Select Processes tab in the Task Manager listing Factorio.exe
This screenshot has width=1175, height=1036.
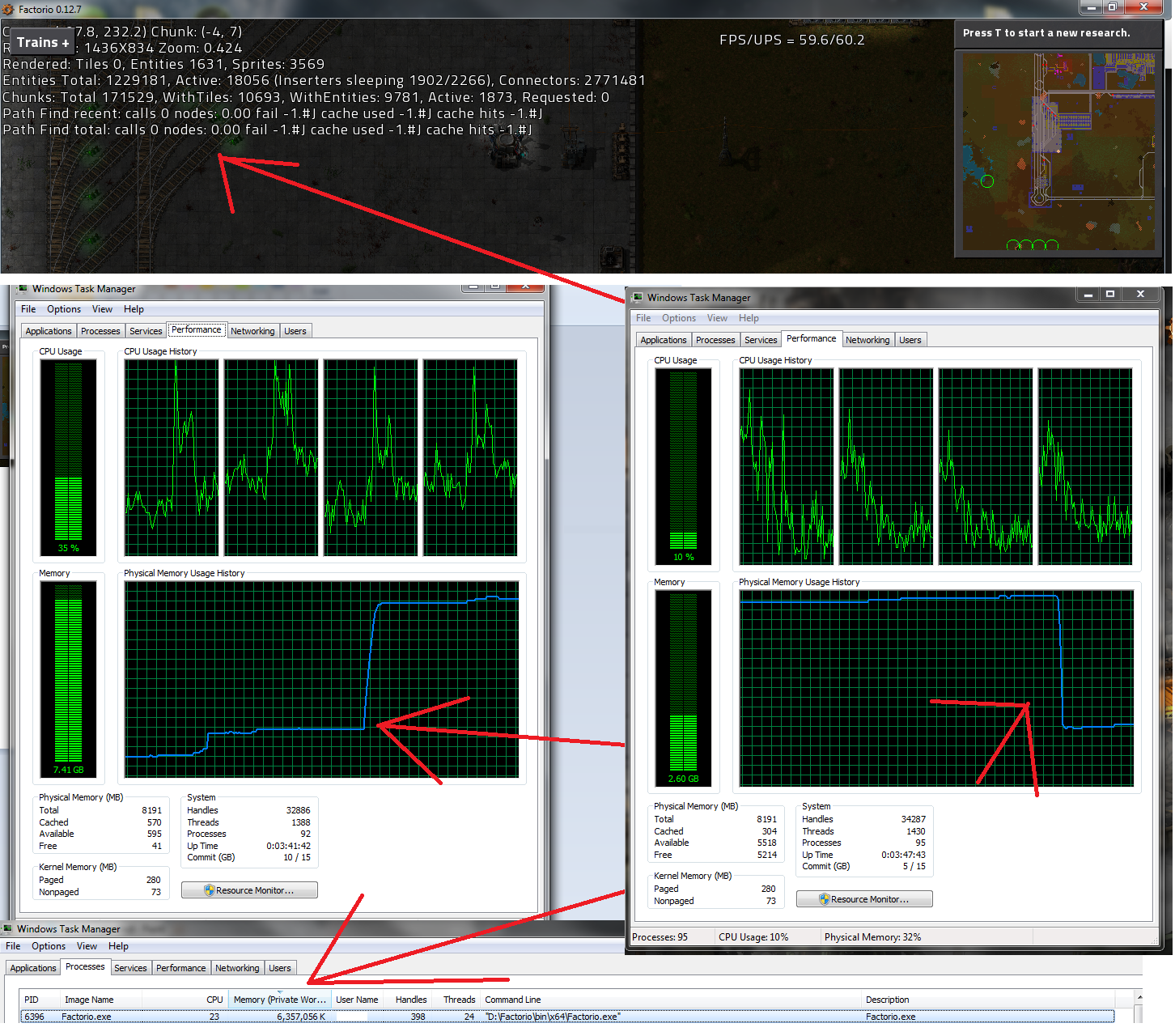coord(85,966)
